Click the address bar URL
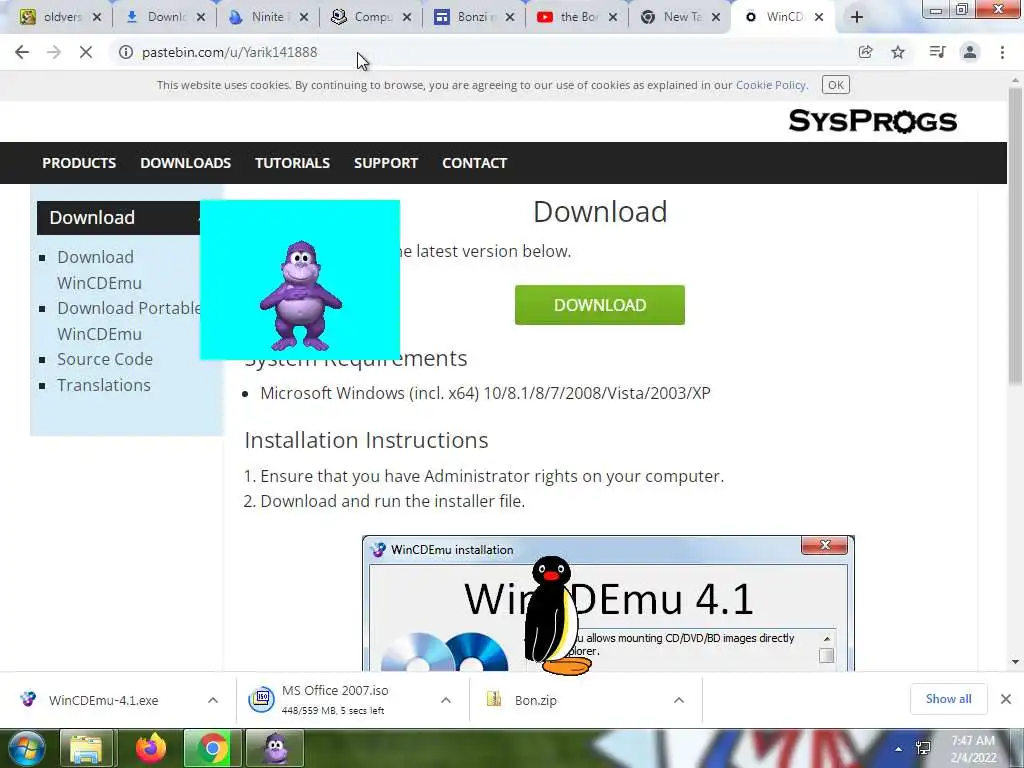 (x=229, y=52)
